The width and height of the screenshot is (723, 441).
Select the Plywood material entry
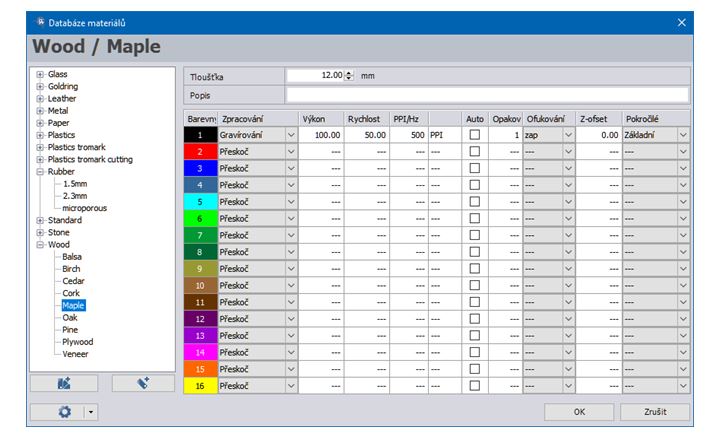[78, 341]
